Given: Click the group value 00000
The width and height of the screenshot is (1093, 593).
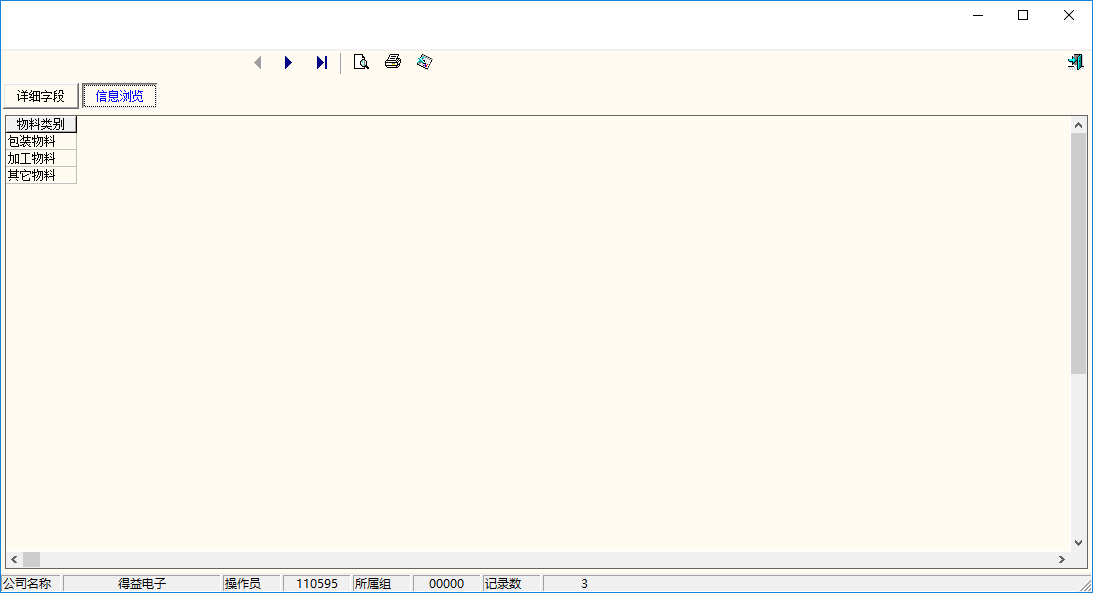Looking at the screenshot, I should (x=446, y=584).
